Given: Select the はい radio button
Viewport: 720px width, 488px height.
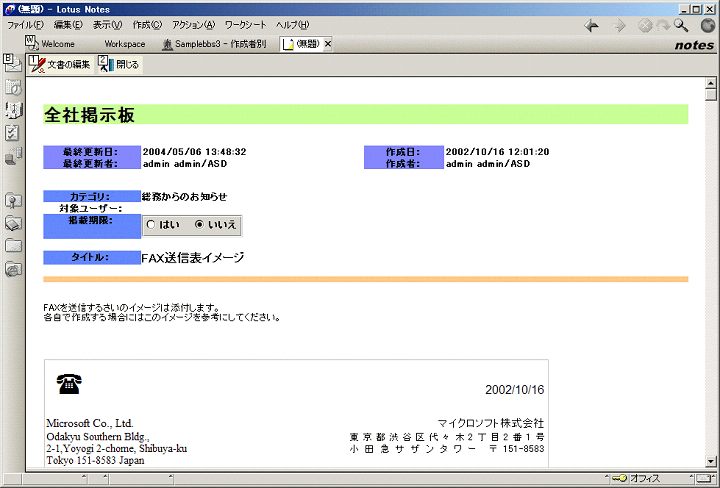Looking at the screenshot, I should [x=151, y=224].
